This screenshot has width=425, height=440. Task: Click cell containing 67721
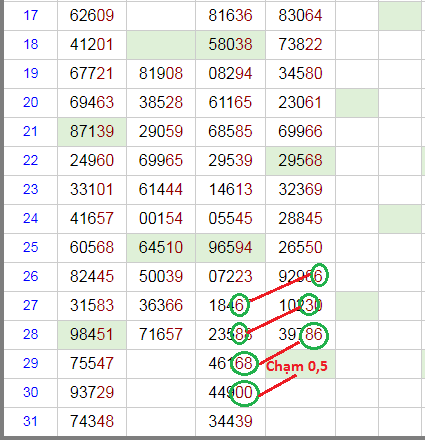92,73
